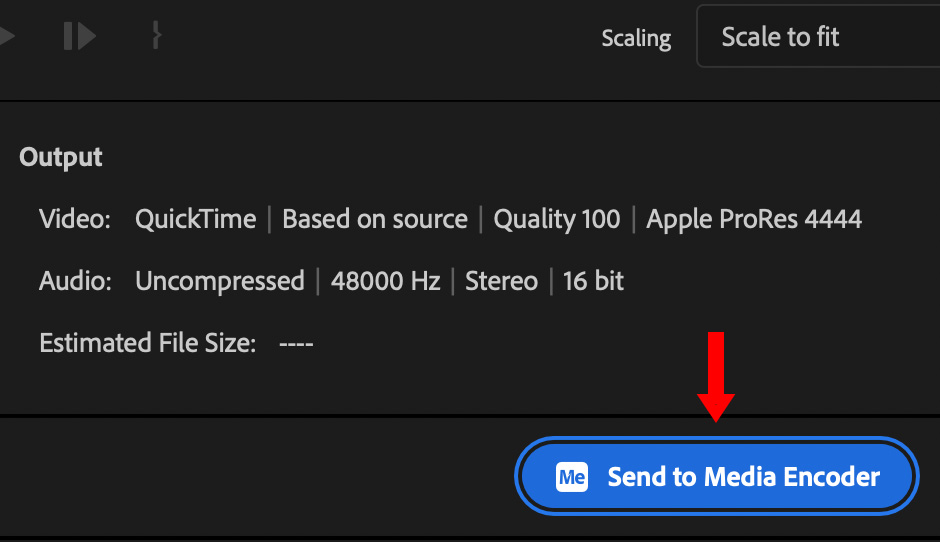Click the Video: summary label
The height and width of the screenshot is (542, 940).
click(75, 219)
